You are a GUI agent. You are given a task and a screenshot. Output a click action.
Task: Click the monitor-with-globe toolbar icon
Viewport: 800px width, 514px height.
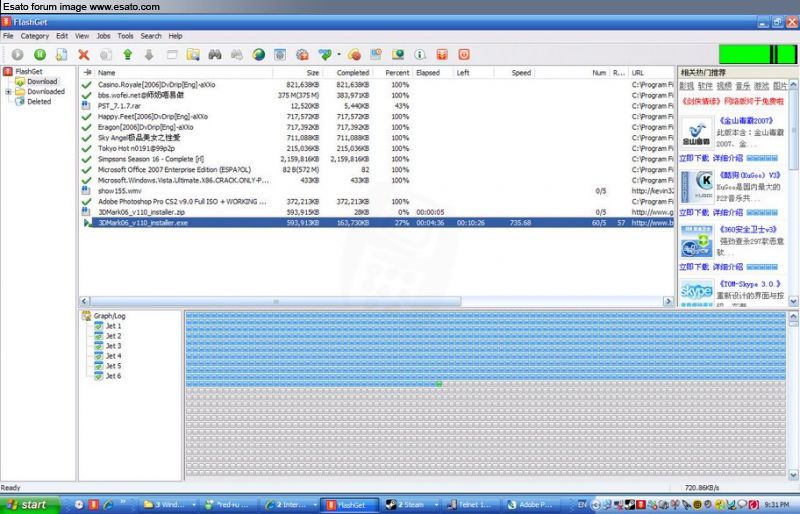[x=398, y=54]
